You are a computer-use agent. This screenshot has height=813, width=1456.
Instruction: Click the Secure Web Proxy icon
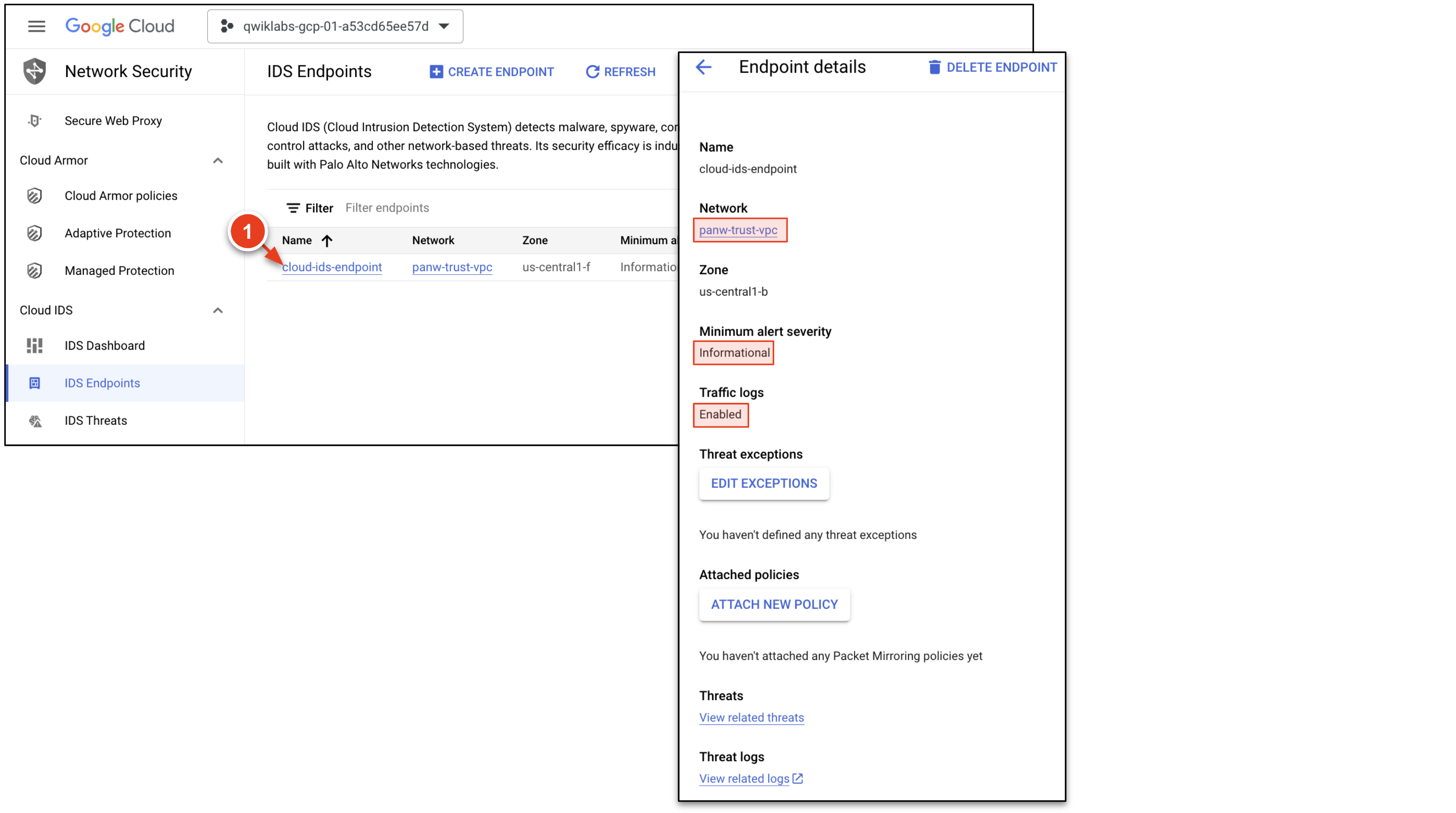click(35, 120)
